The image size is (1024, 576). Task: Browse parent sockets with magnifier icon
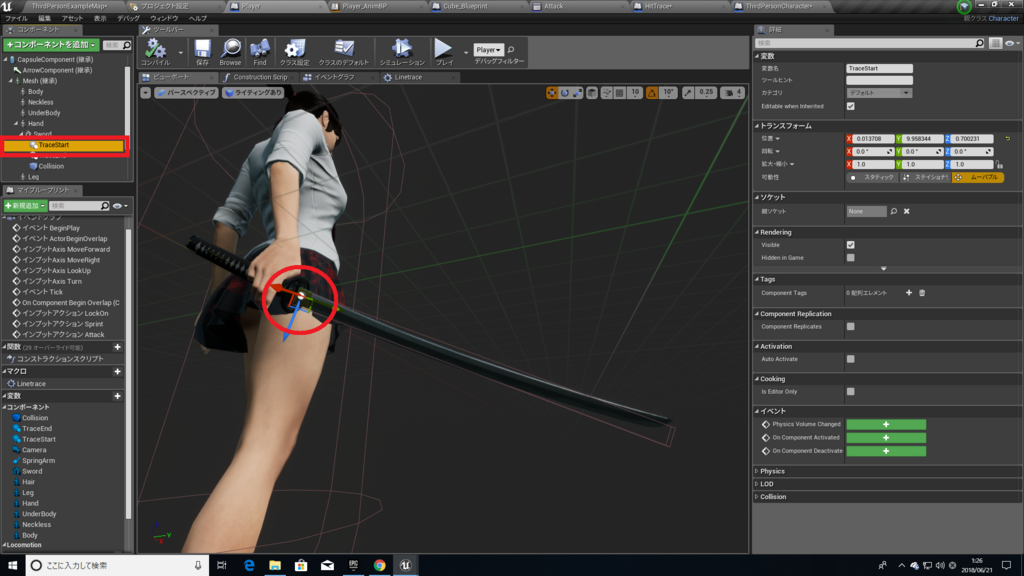coord(894,212)
